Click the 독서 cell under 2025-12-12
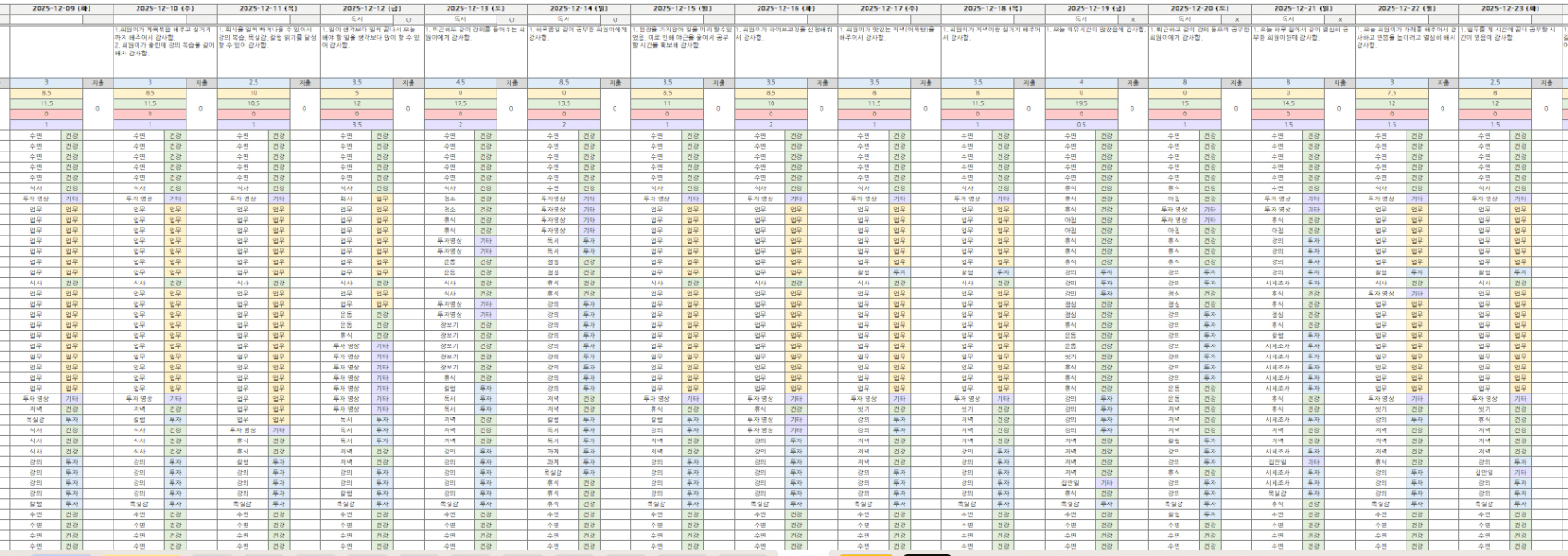The height and width of the screenshot is (556, 1568). tap(357, 18)
